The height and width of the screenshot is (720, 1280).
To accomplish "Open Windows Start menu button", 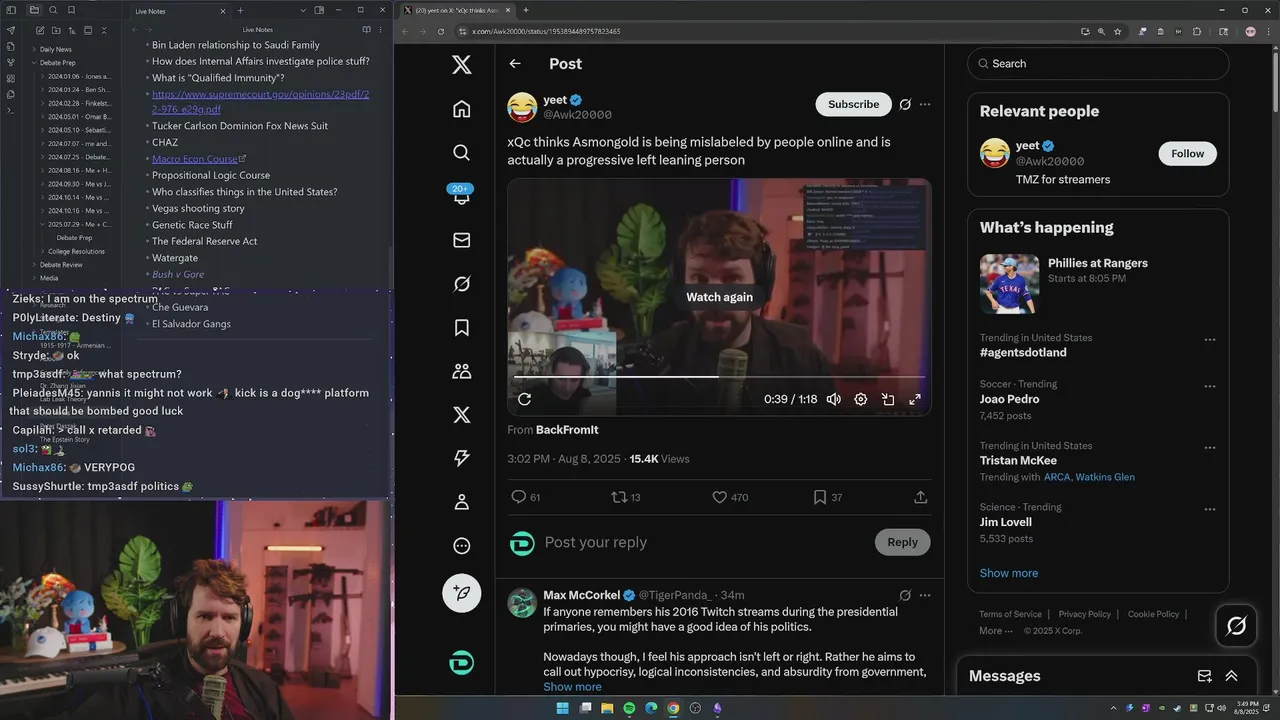I will [x=562, y=708].
